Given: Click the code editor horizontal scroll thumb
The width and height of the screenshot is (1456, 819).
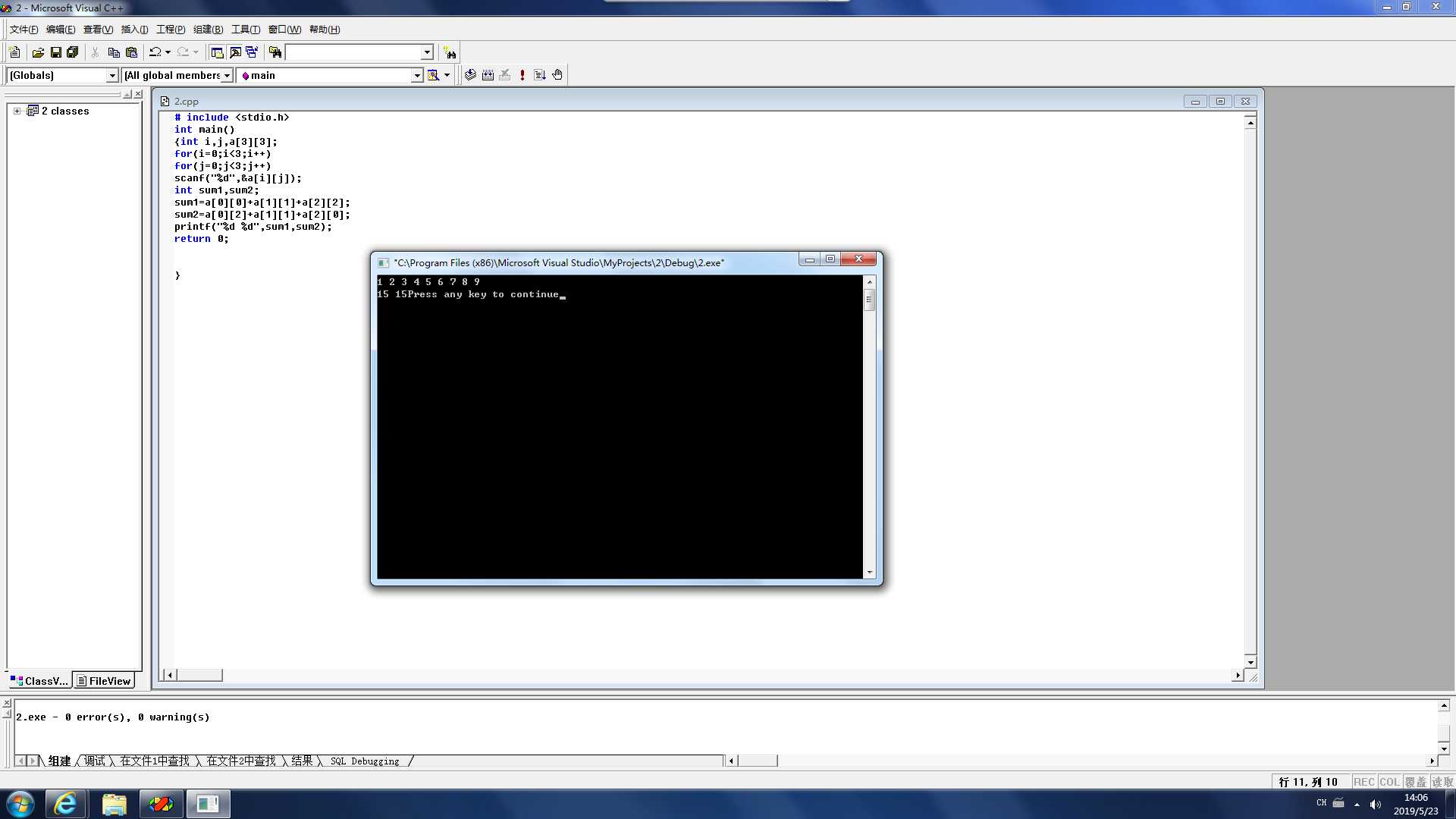Looking at the screenshot, I should coord(199,675).
